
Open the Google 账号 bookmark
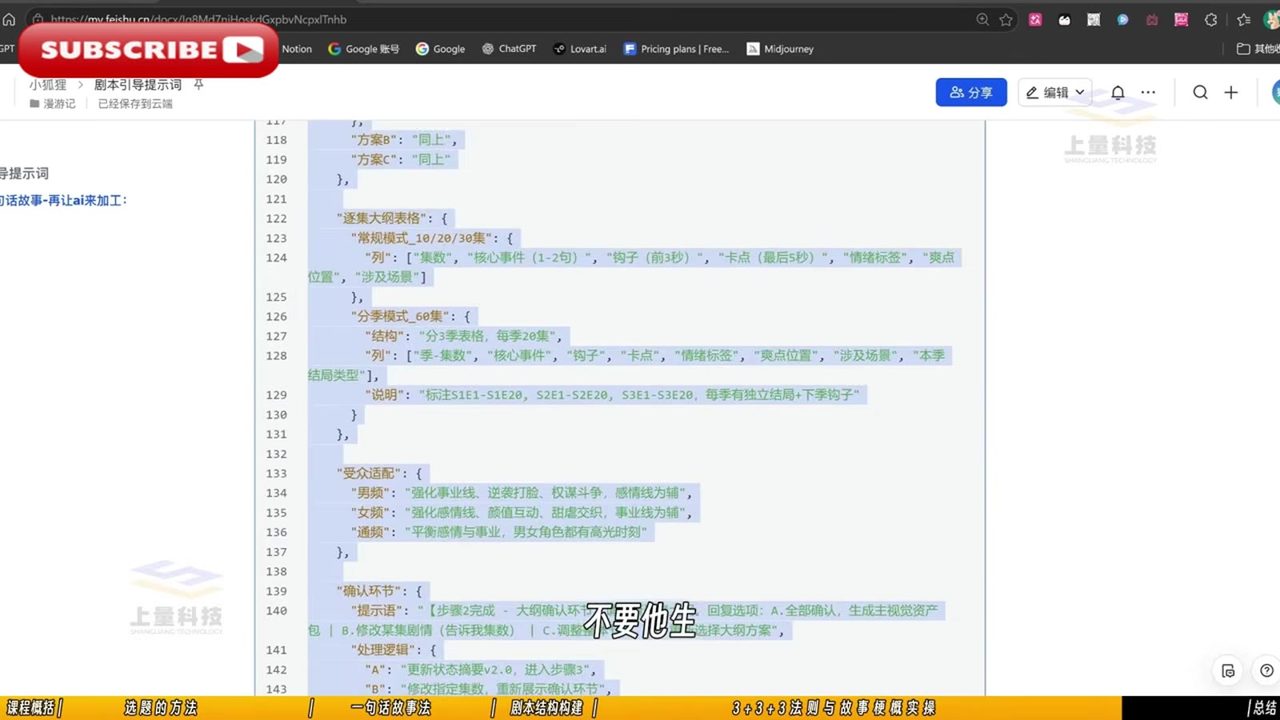click(x=364, y=48)
